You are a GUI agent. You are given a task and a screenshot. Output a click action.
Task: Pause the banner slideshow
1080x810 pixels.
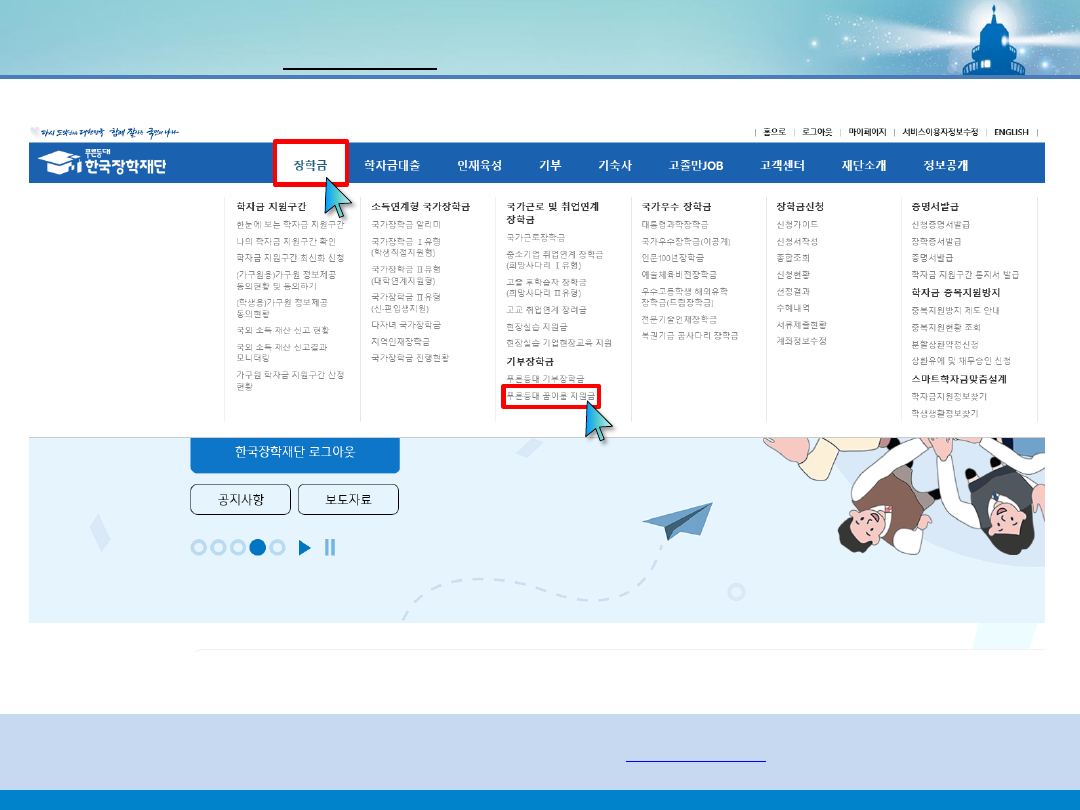tap(330, 547)
